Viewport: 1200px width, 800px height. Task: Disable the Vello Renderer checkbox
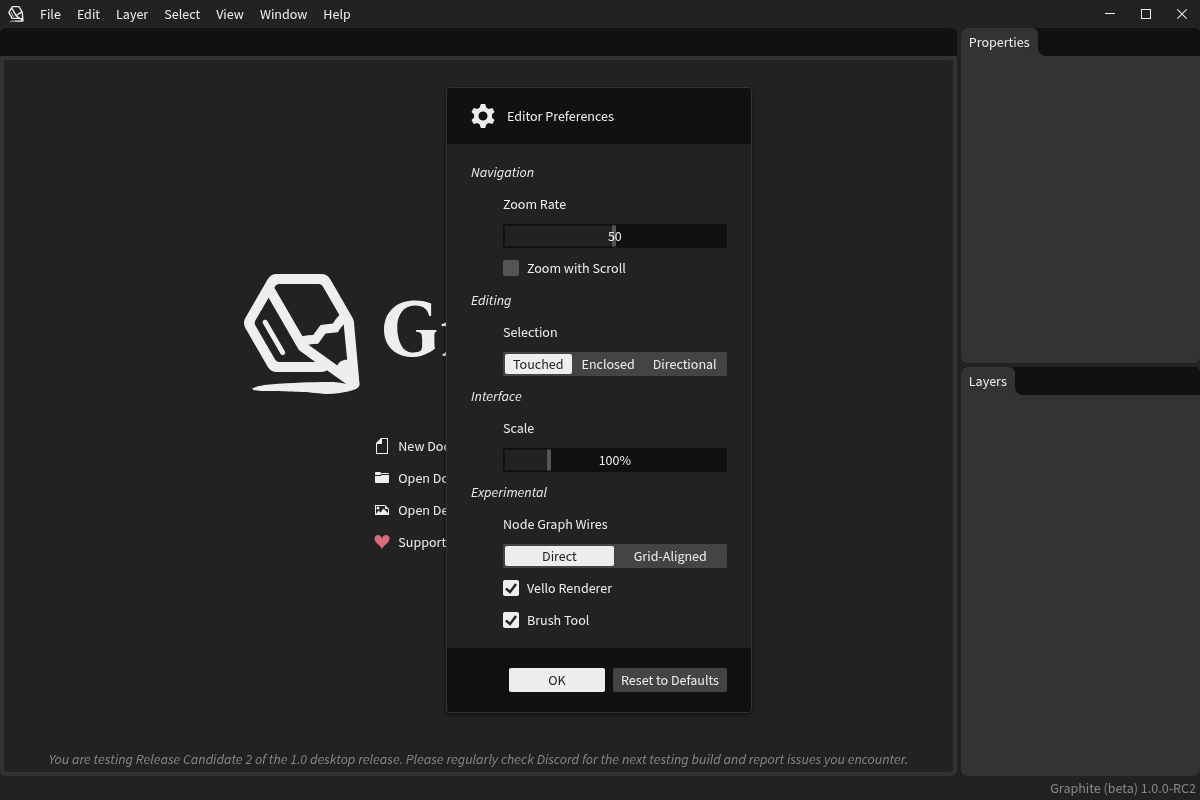tap(511, 588)
